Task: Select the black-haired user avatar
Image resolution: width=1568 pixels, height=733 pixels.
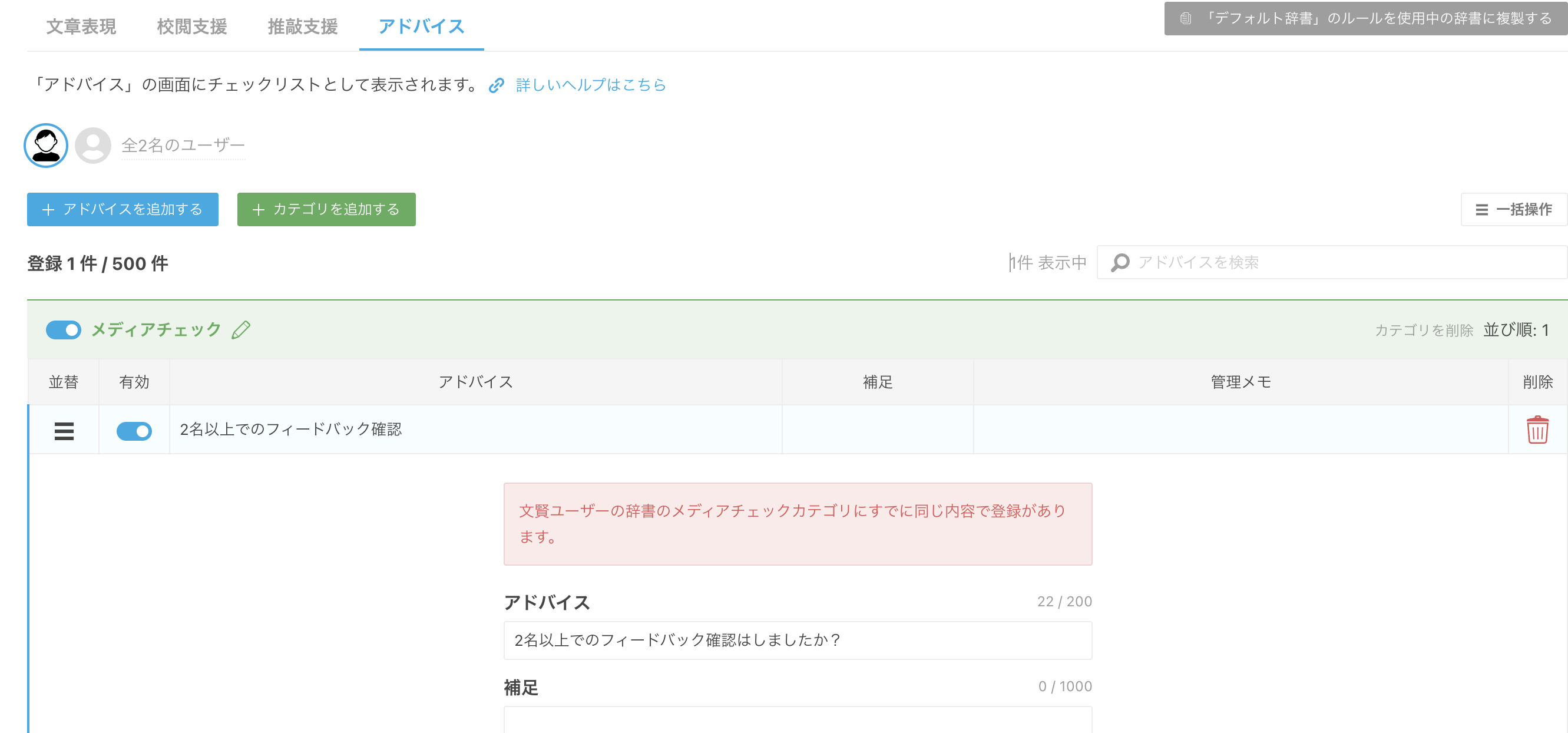Action: (46, 145)
